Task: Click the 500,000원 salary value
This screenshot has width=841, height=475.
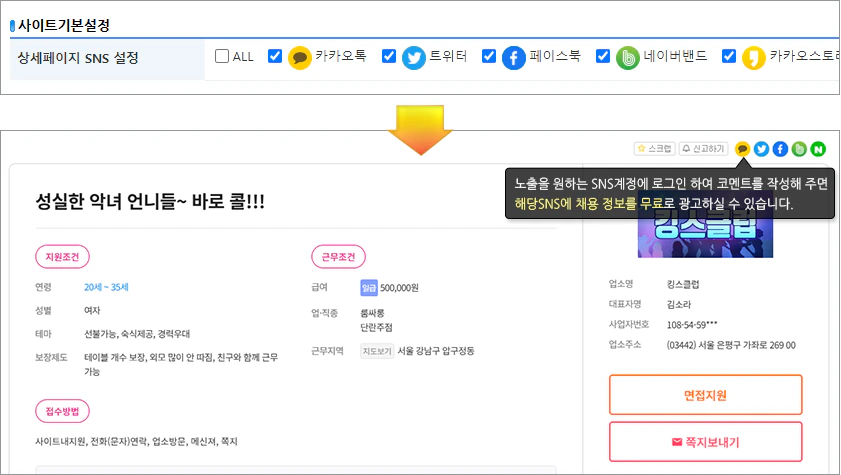Action: [399, 288]
